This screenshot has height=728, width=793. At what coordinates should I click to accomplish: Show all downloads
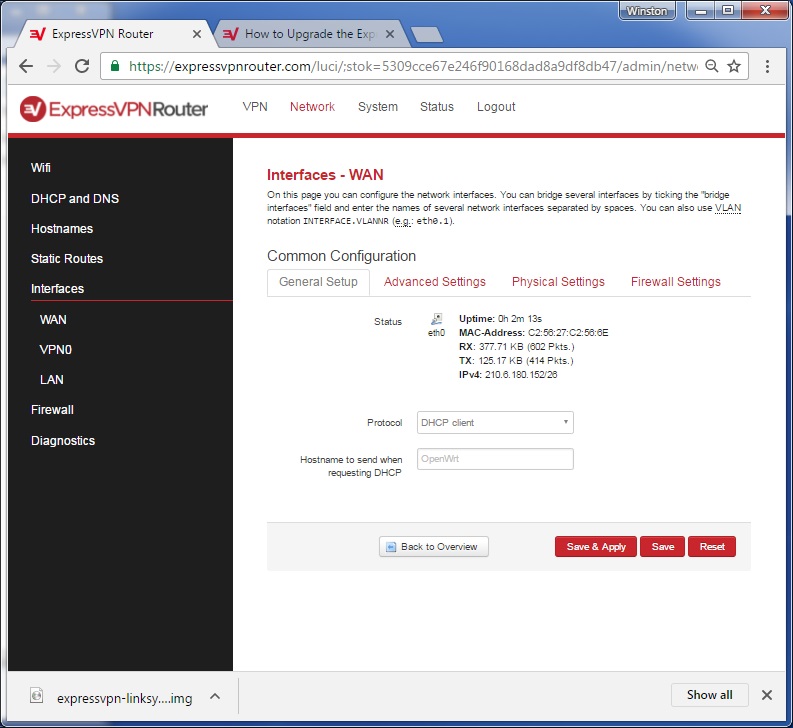coord(709,695)
